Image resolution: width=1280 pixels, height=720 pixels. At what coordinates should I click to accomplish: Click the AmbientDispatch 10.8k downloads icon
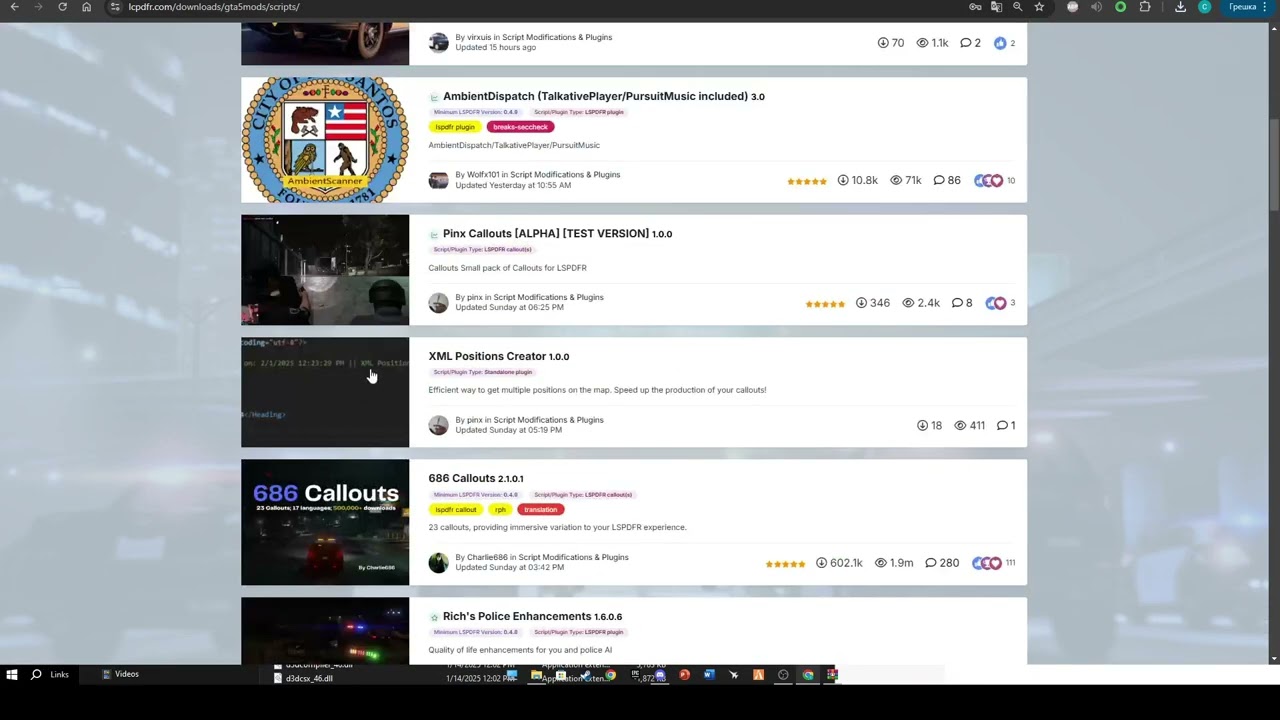point(843,180)
